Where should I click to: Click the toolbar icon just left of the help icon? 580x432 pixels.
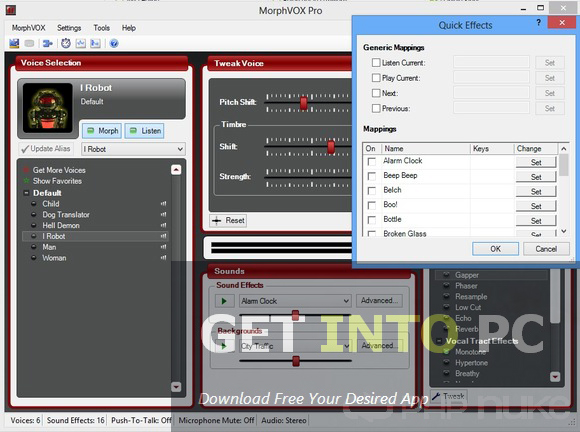95,43
